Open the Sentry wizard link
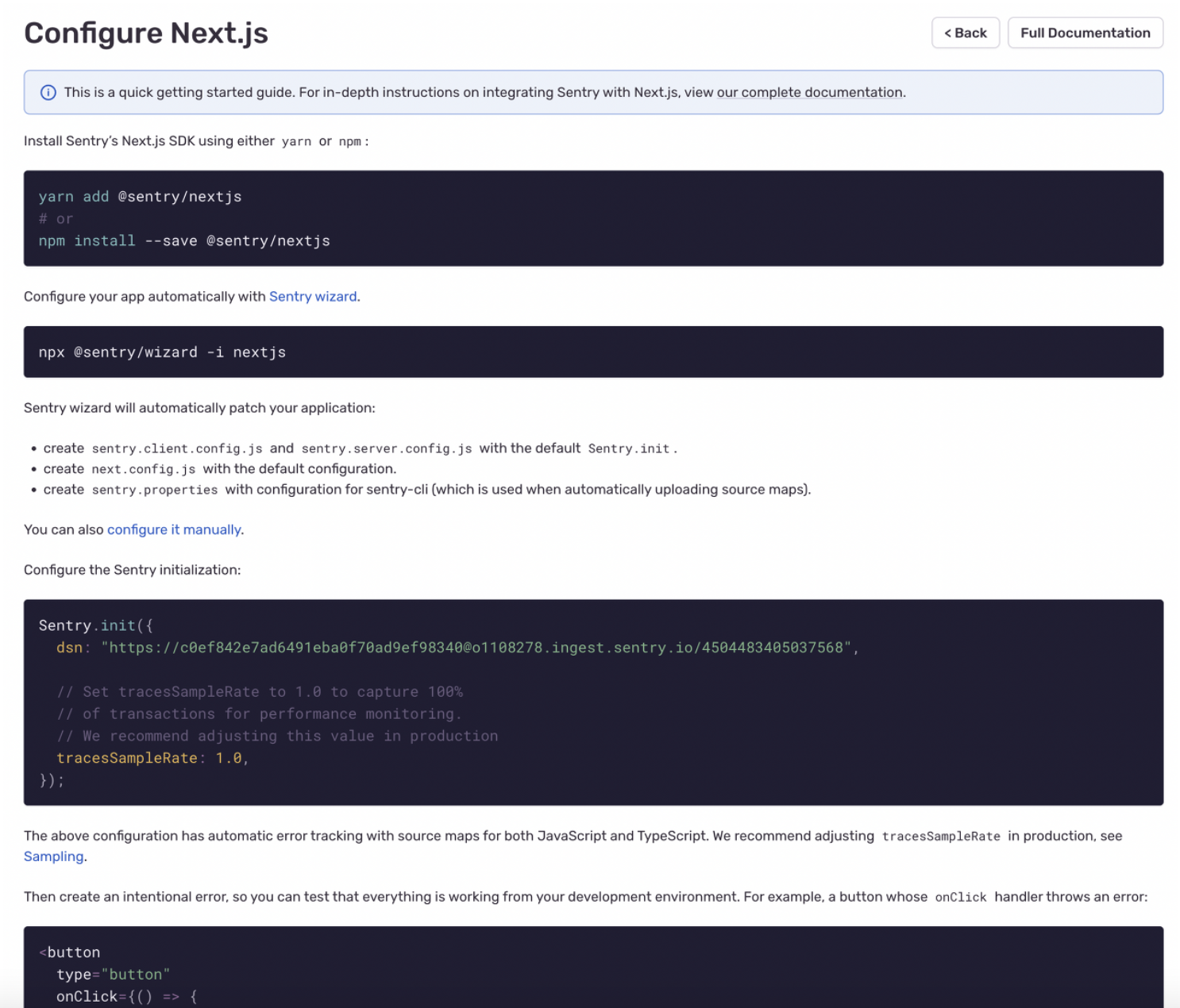1180x1008 pixels. [x=313, y=296]
